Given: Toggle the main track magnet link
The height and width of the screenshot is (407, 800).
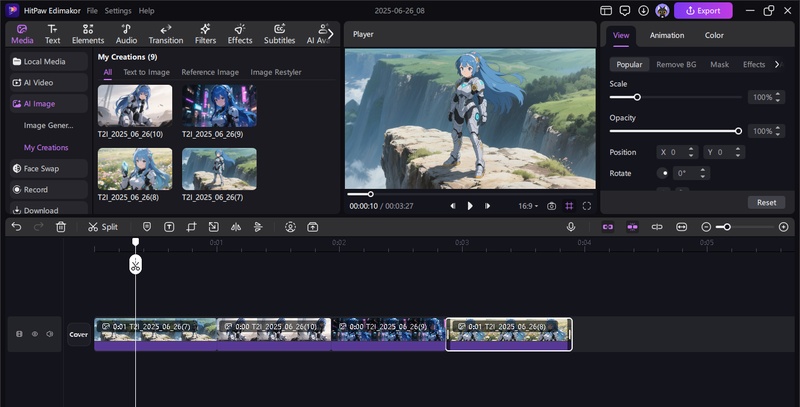Looking at the screenshot, I should tap(608, 227).
